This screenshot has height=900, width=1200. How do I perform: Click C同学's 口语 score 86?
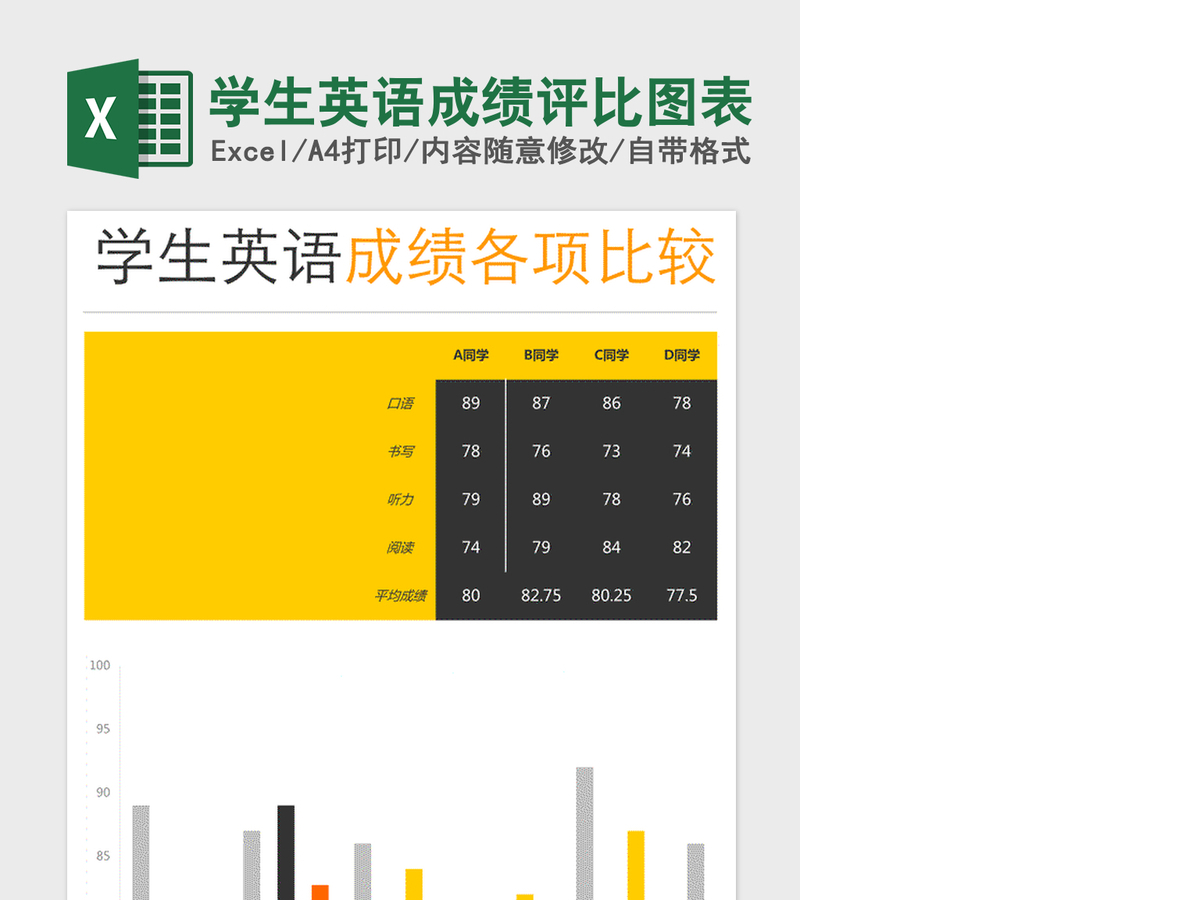pos(611,403)
